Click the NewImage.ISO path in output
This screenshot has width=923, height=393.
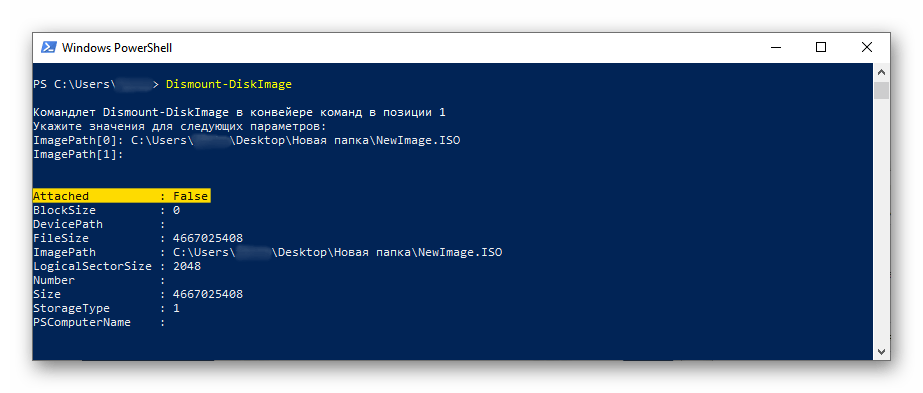pyautogui.click(x=337, y=252)
